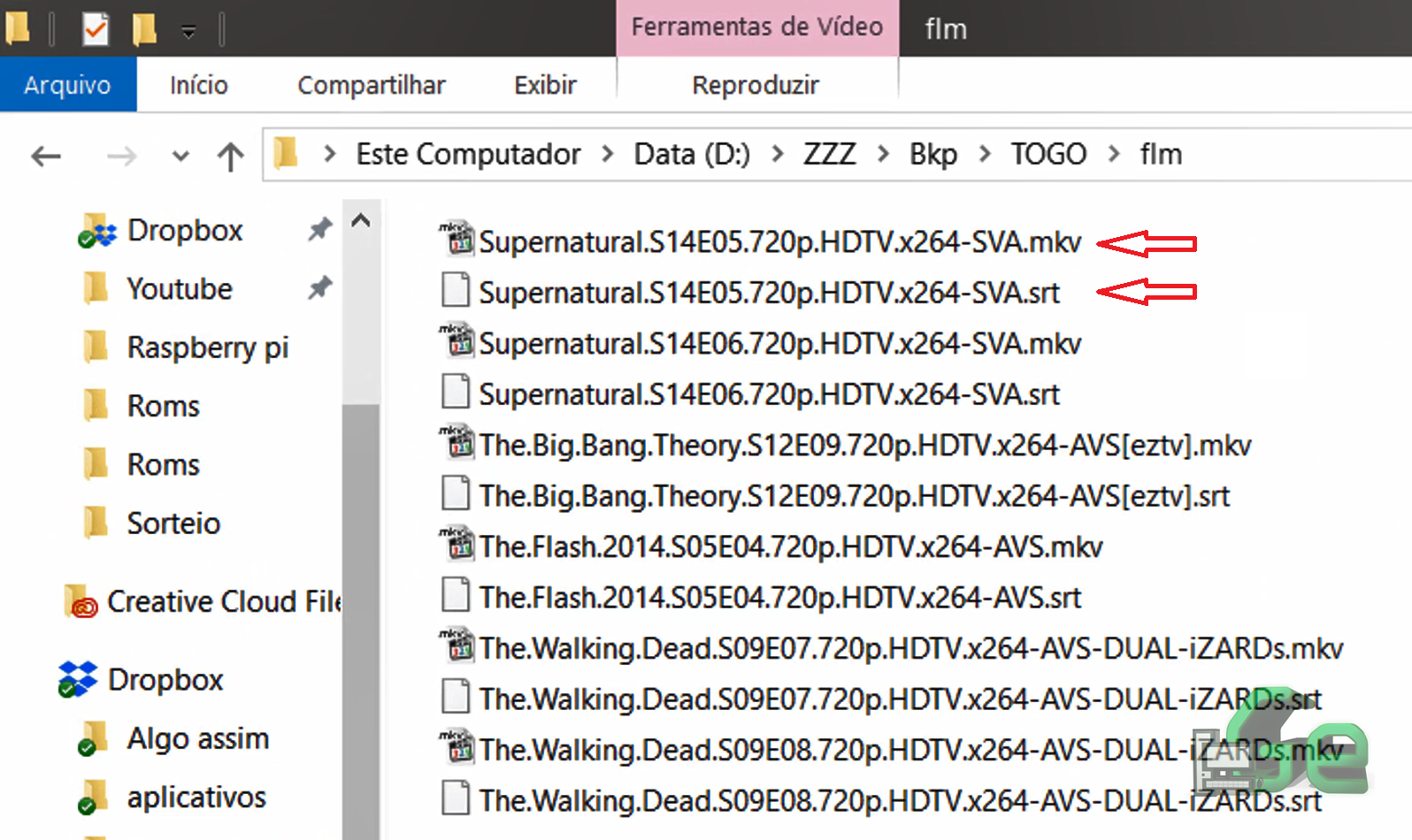This screenshot has width=1412, height=840.
Task: Navigate to ZZZ folder in breadcrumb
Action: 830,154
